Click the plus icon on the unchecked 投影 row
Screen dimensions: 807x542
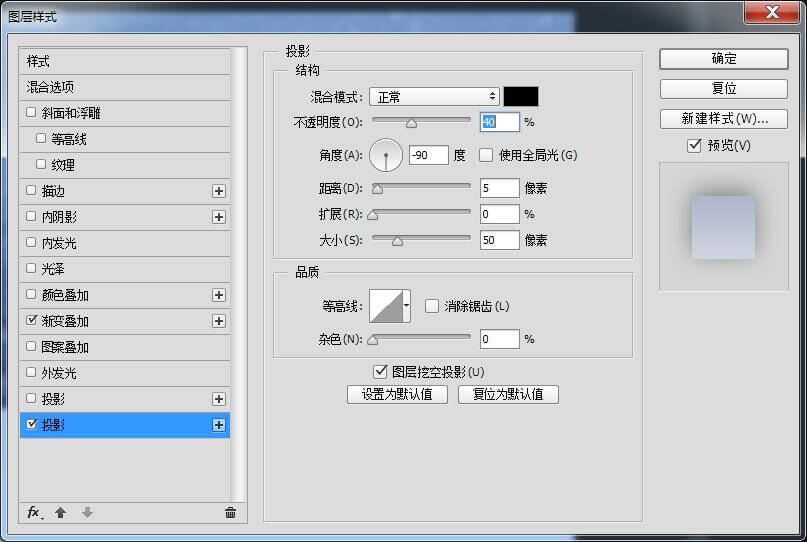tap(219, 399)
